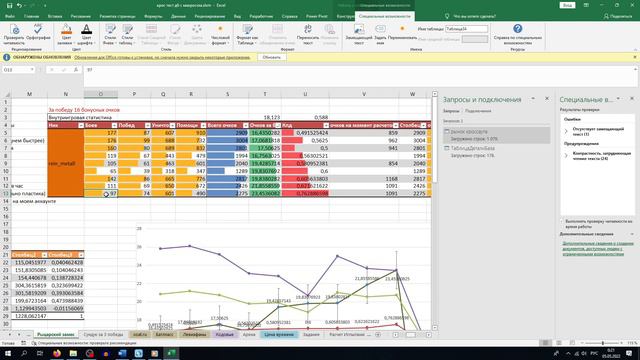Click the Share (Поделиться) button
The width and height of the screenshot is (640, 360).
[618, 16]
